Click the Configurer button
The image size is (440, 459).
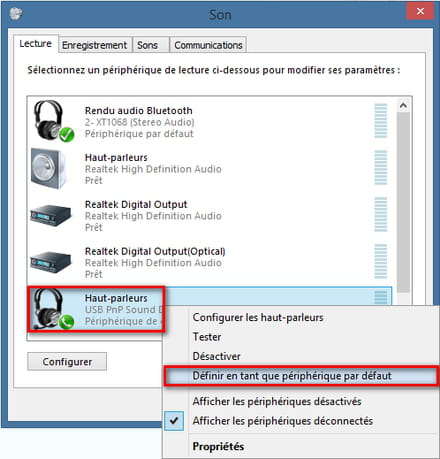tap(67, 362)
